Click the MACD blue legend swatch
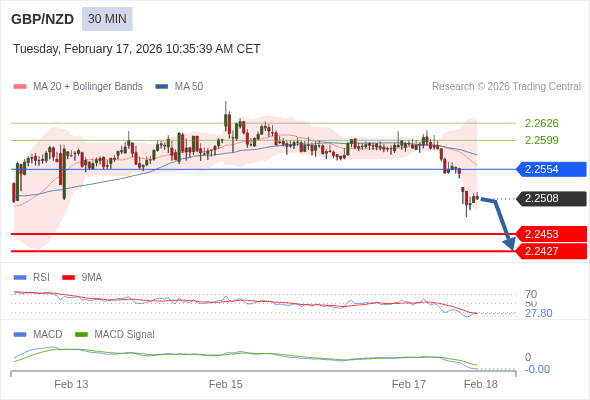 pyautogui.click(x=20, y=335)
